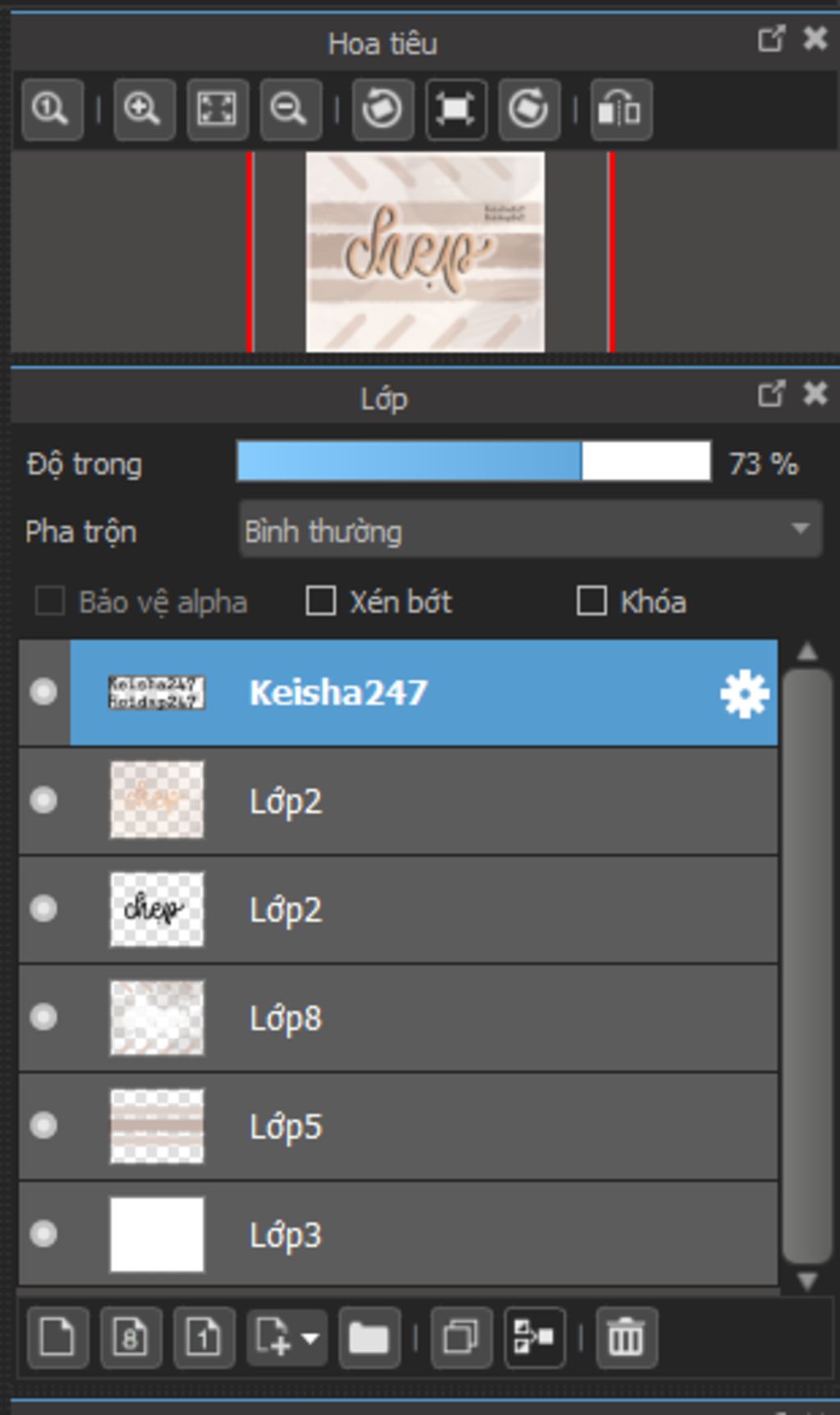Toggle visibility of the Lớp3 layer
This screenshot has width=840, height=1415.
[x=43, y=1234]
